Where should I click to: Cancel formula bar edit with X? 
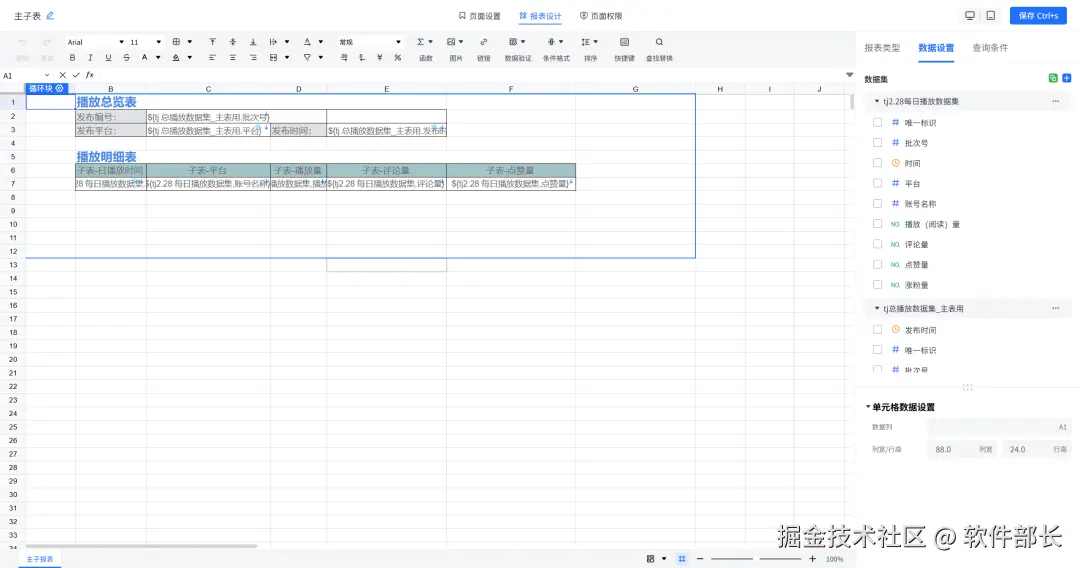(63, 75)
